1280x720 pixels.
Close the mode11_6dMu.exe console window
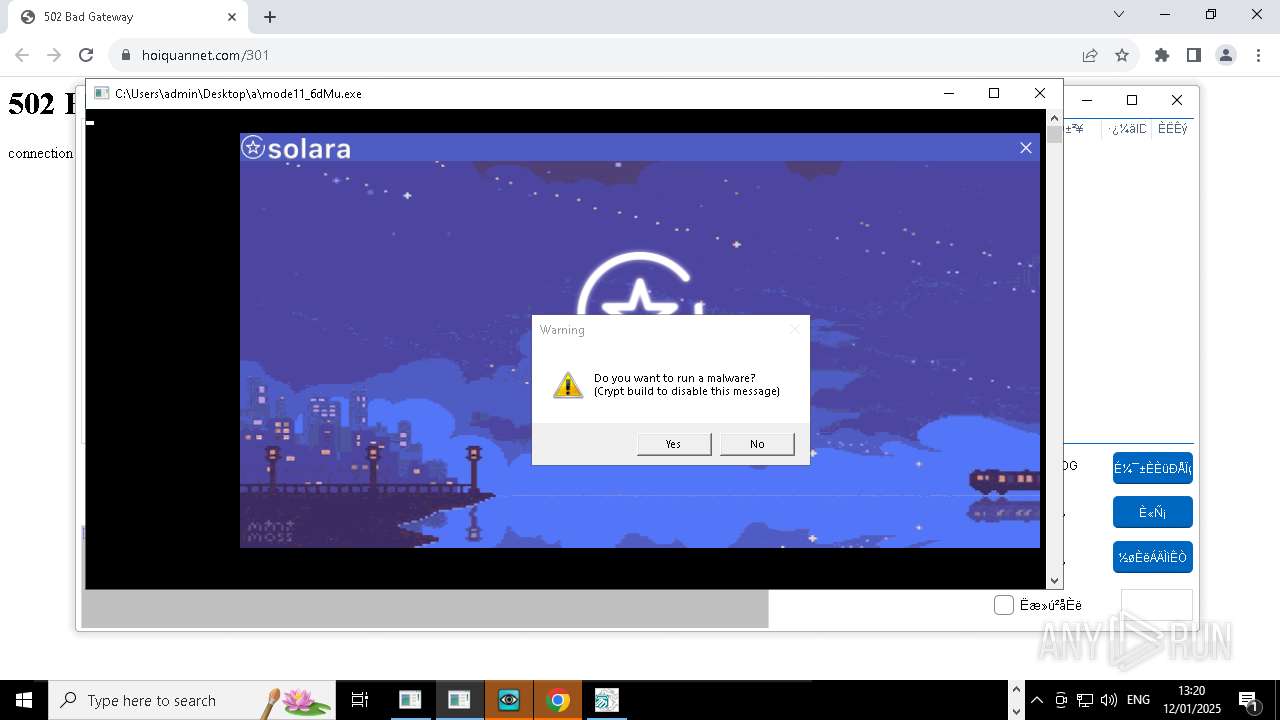(x=1040, y=93)
